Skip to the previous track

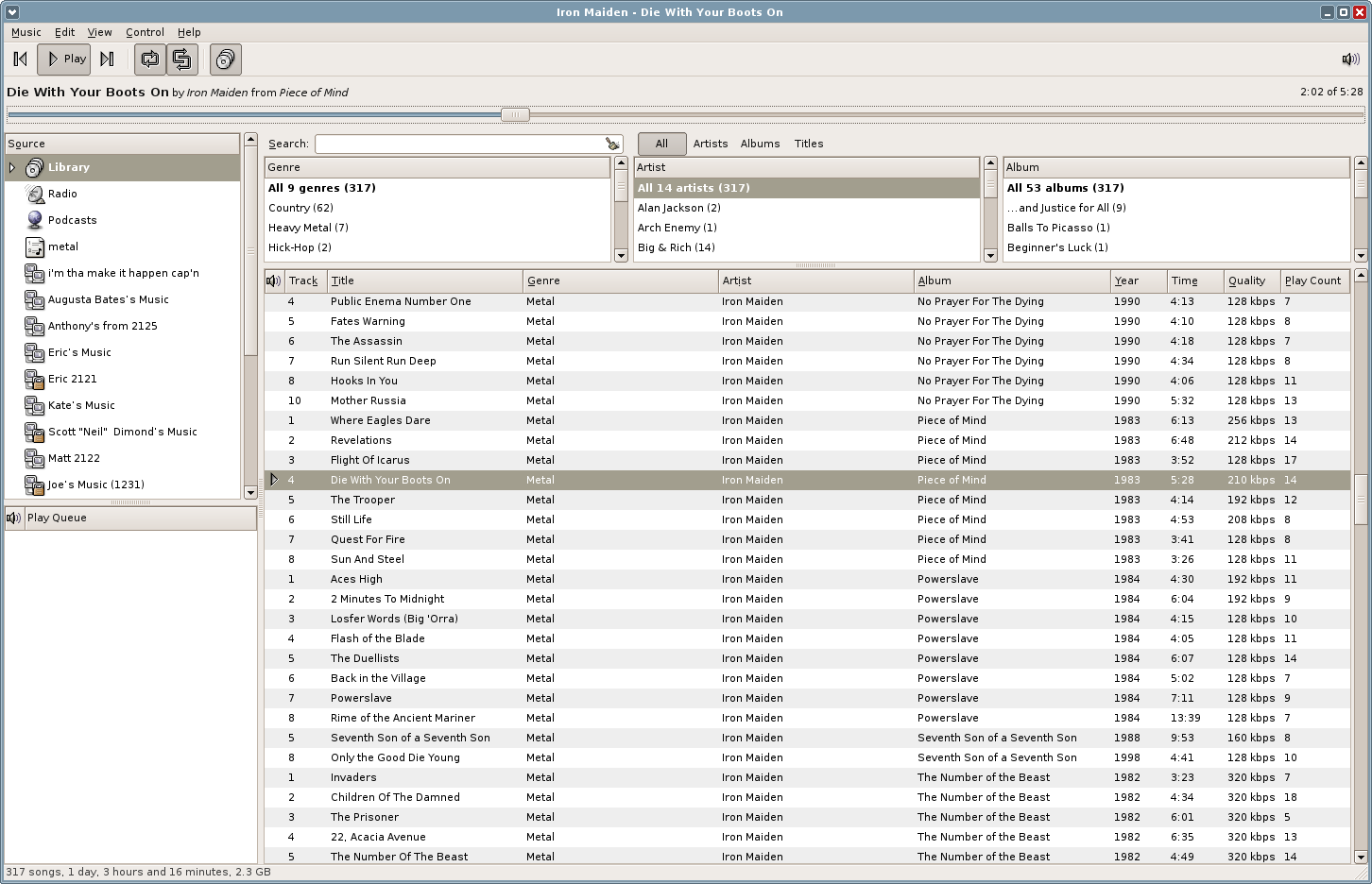tap(20, 59)
